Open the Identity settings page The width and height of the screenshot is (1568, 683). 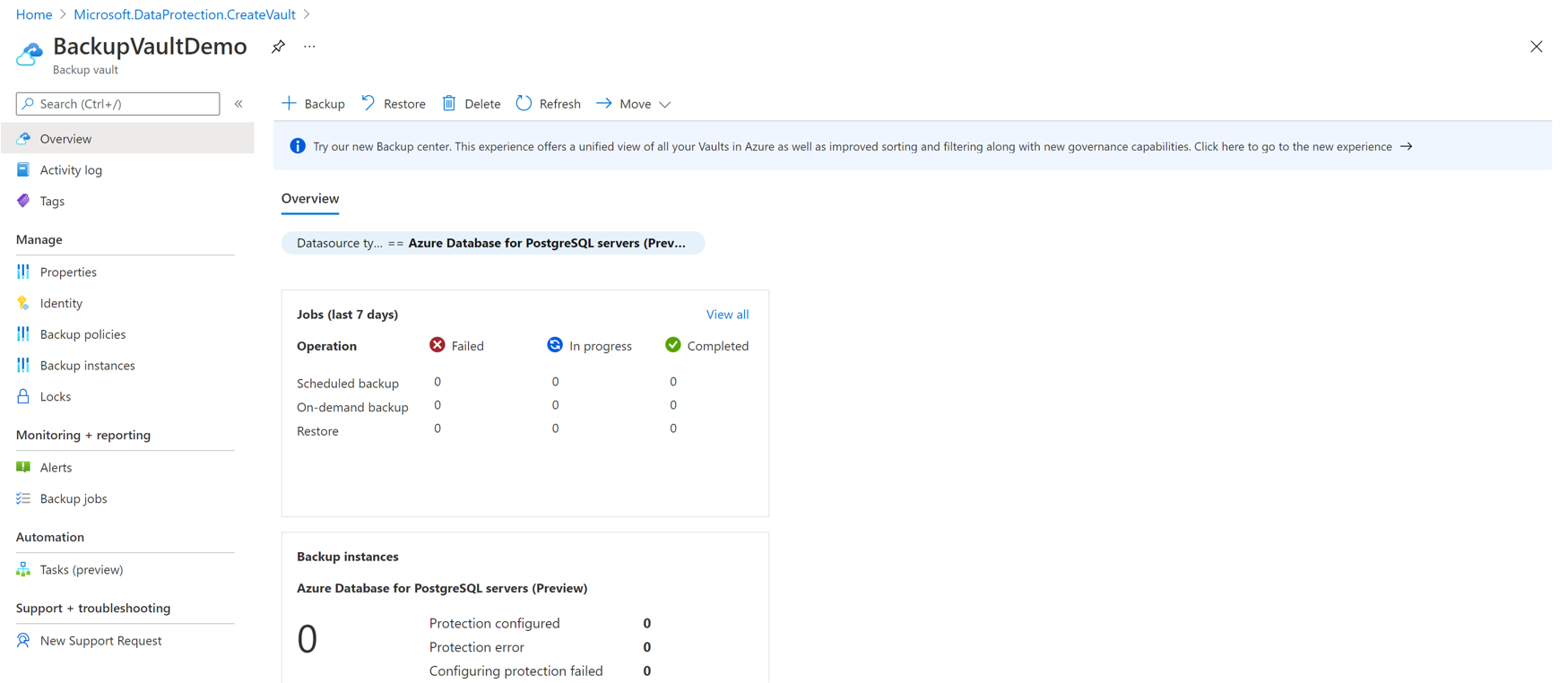(x=61, y=304)
